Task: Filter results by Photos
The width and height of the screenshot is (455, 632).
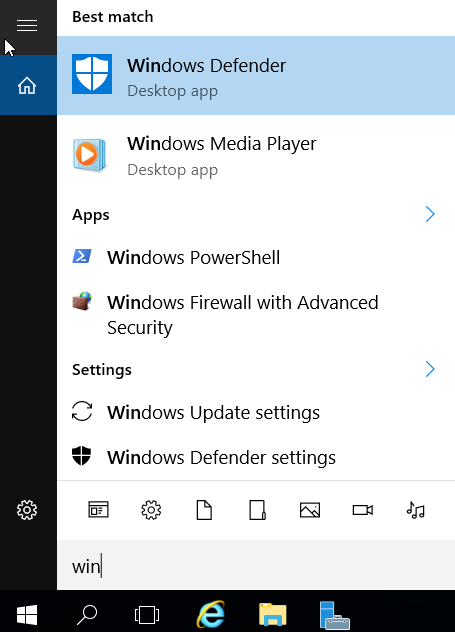Action: pos(310,510)
